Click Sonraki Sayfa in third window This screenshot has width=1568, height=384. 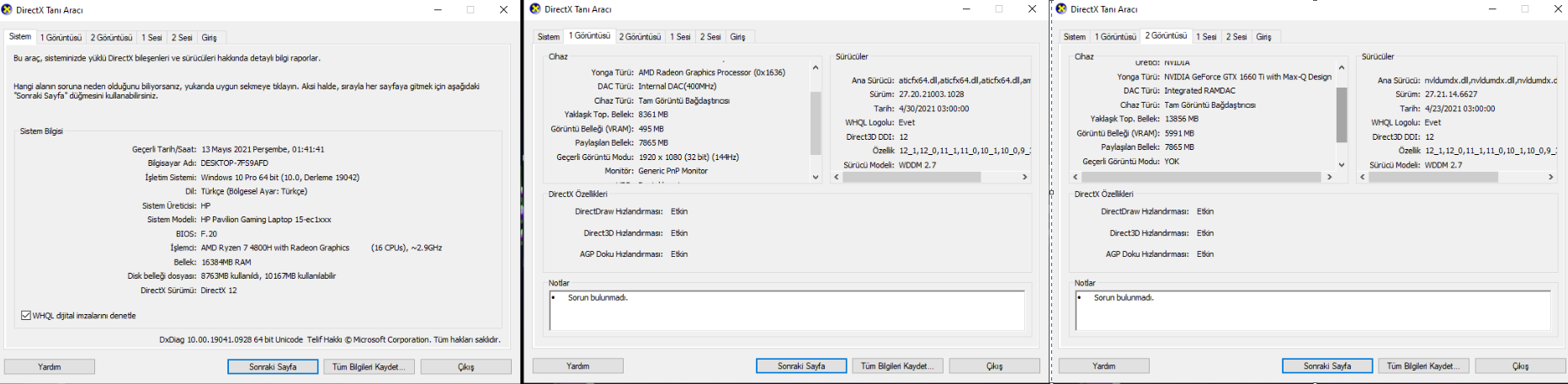pyautogui.click(x=1327, y=366)
